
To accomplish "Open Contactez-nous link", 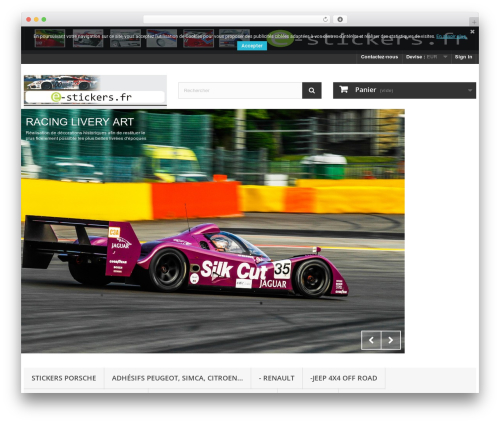I will (379, 57).
